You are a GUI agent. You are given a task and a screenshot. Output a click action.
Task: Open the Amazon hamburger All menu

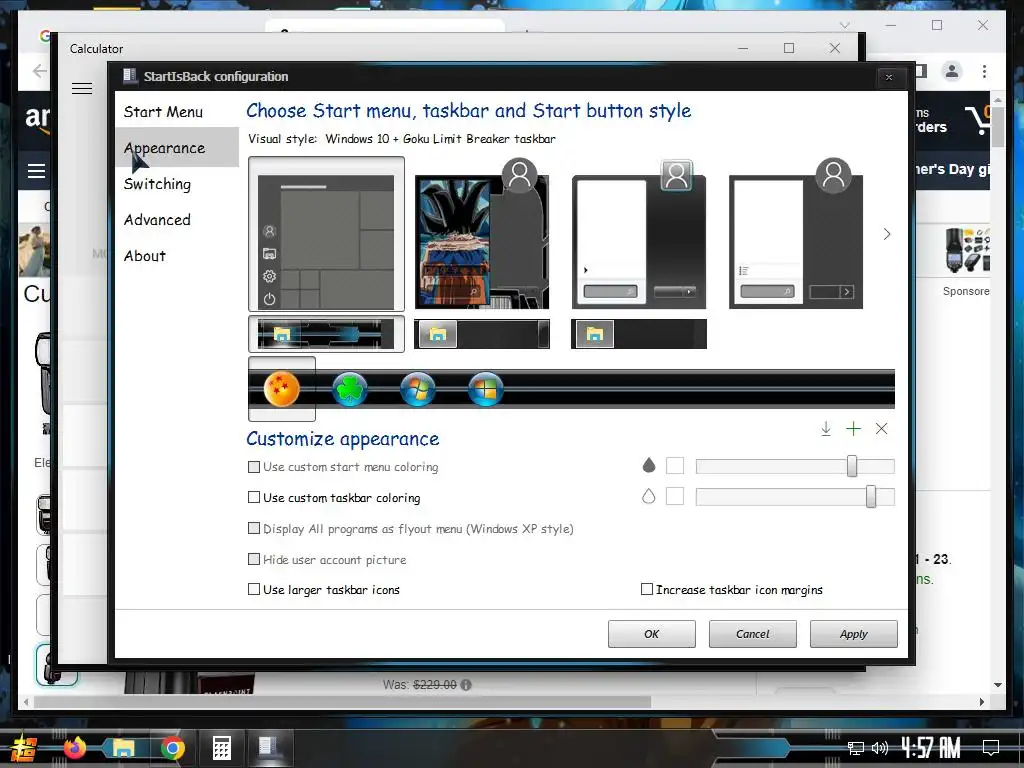pyautogui.click(x=37, y=171)
